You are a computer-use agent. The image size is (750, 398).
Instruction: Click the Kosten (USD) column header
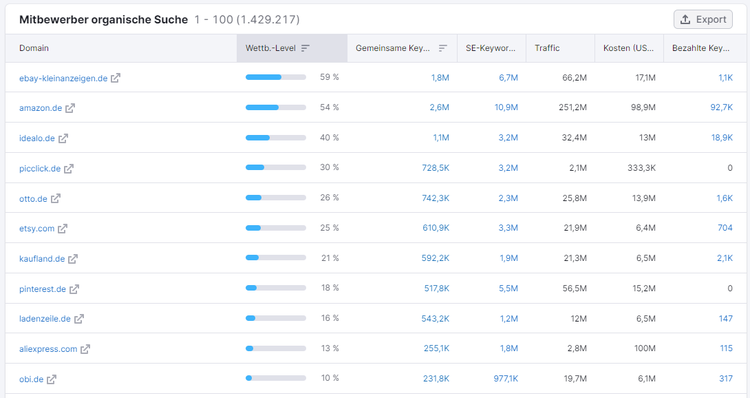(628, 48)
